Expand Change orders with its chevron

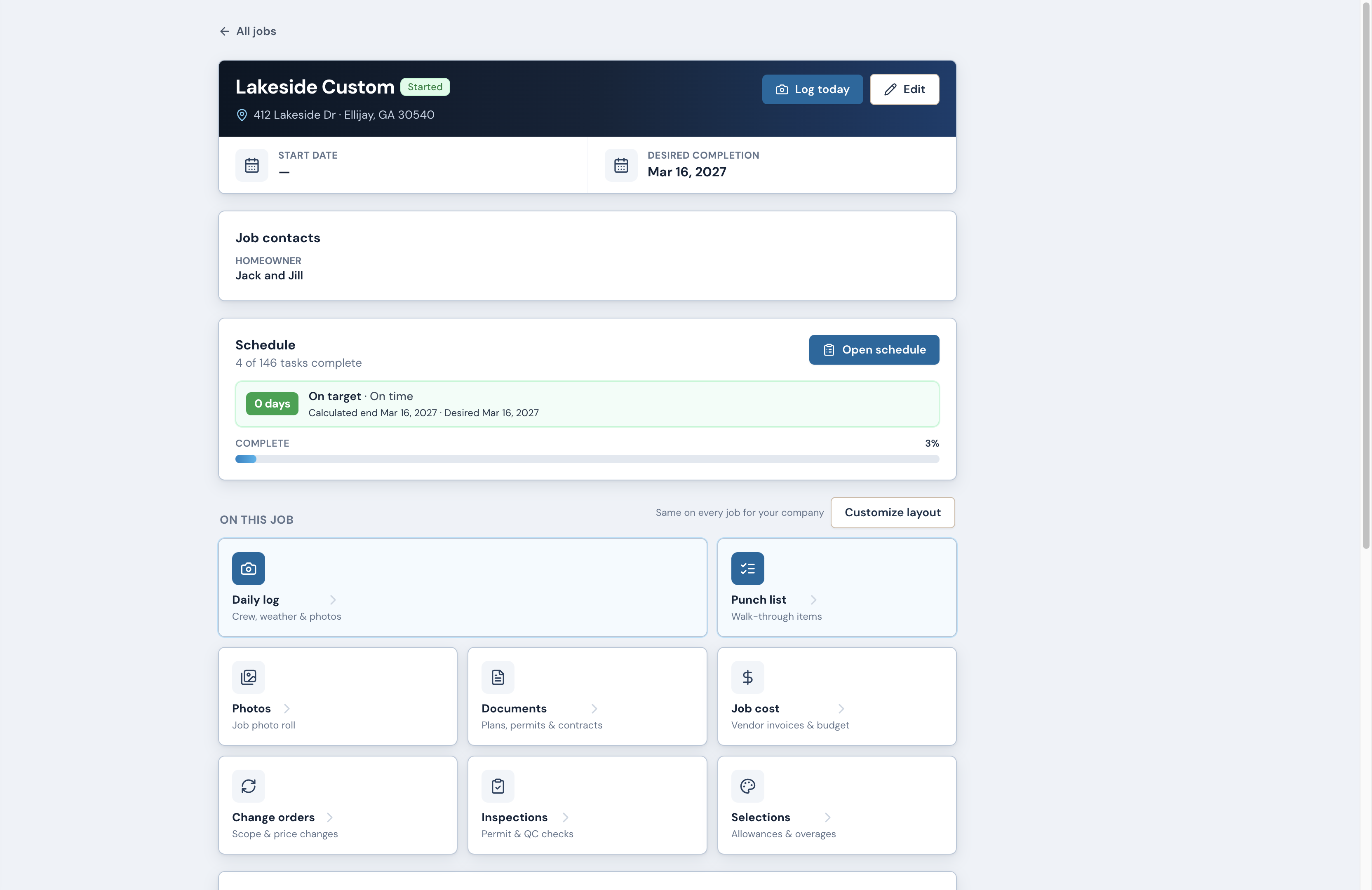coord(329,817)
